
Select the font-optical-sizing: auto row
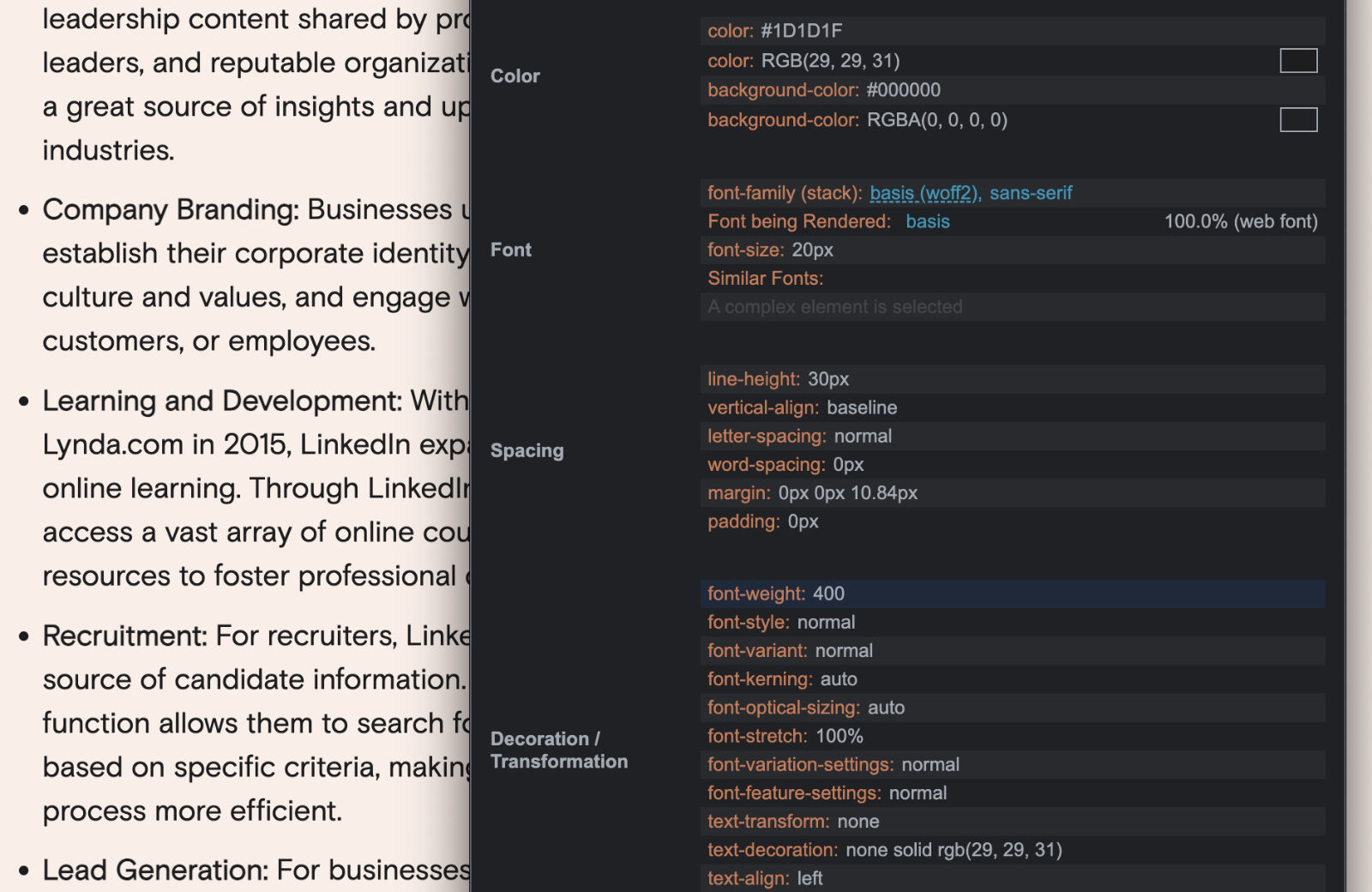tap(1013, 708)
